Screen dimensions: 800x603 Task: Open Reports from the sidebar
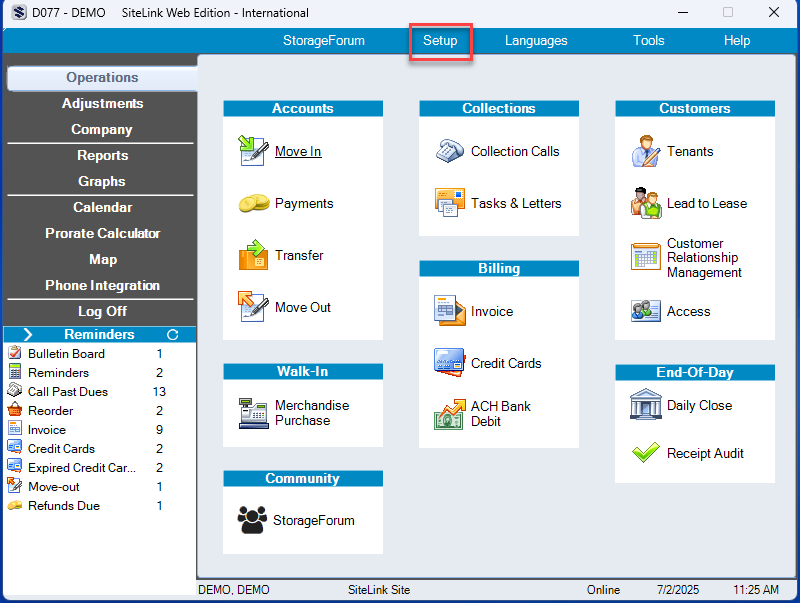[x=103, y=156]
